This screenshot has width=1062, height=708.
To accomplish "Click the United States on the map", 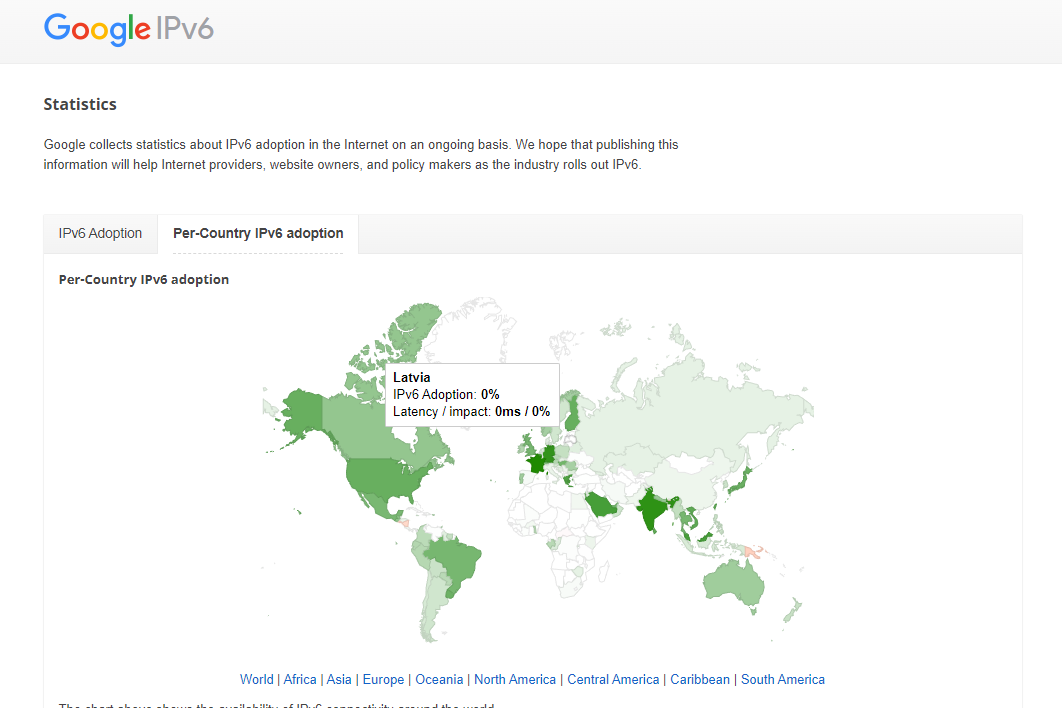I will point(383,478).
